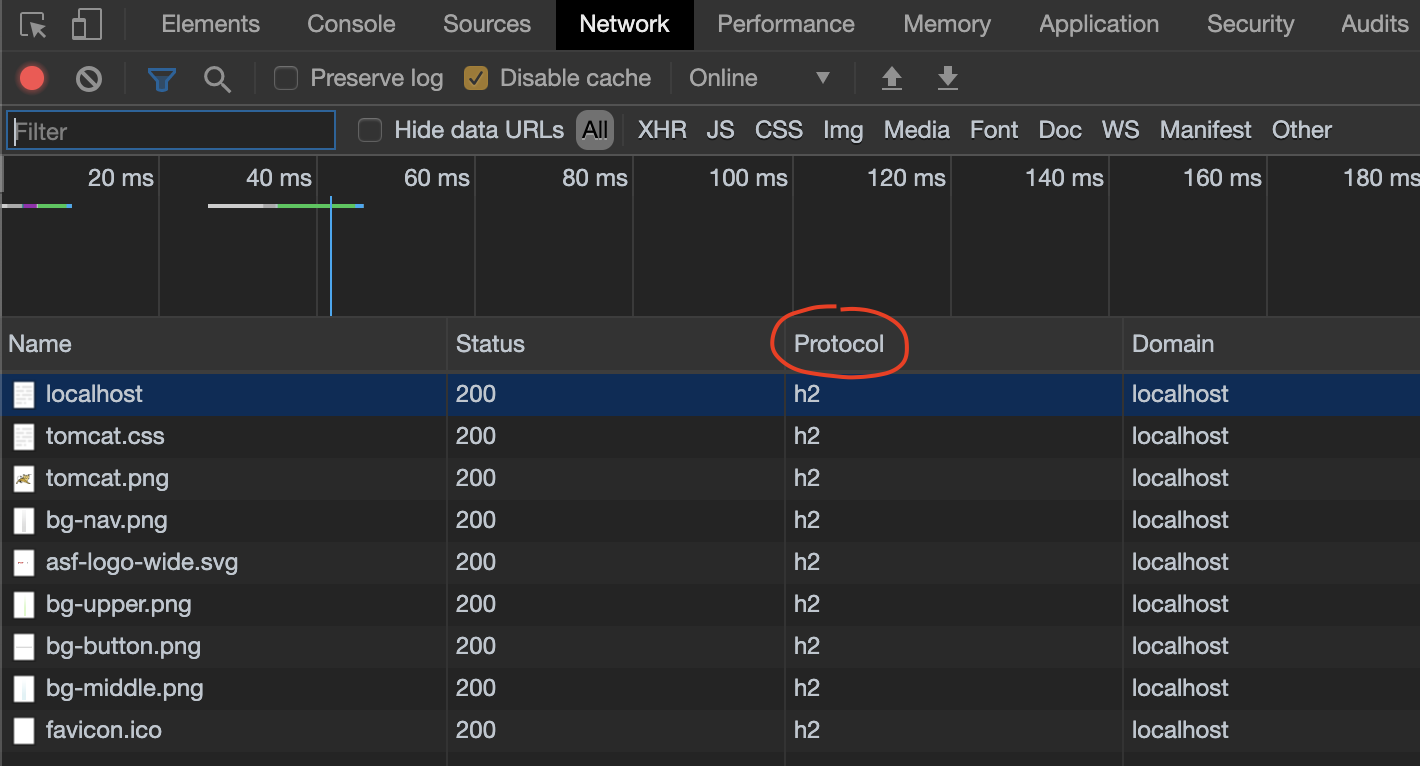The height and width of the screenshot is (766, 1420).
Task: Select the tomcat.png request
Action: point(710,478)
